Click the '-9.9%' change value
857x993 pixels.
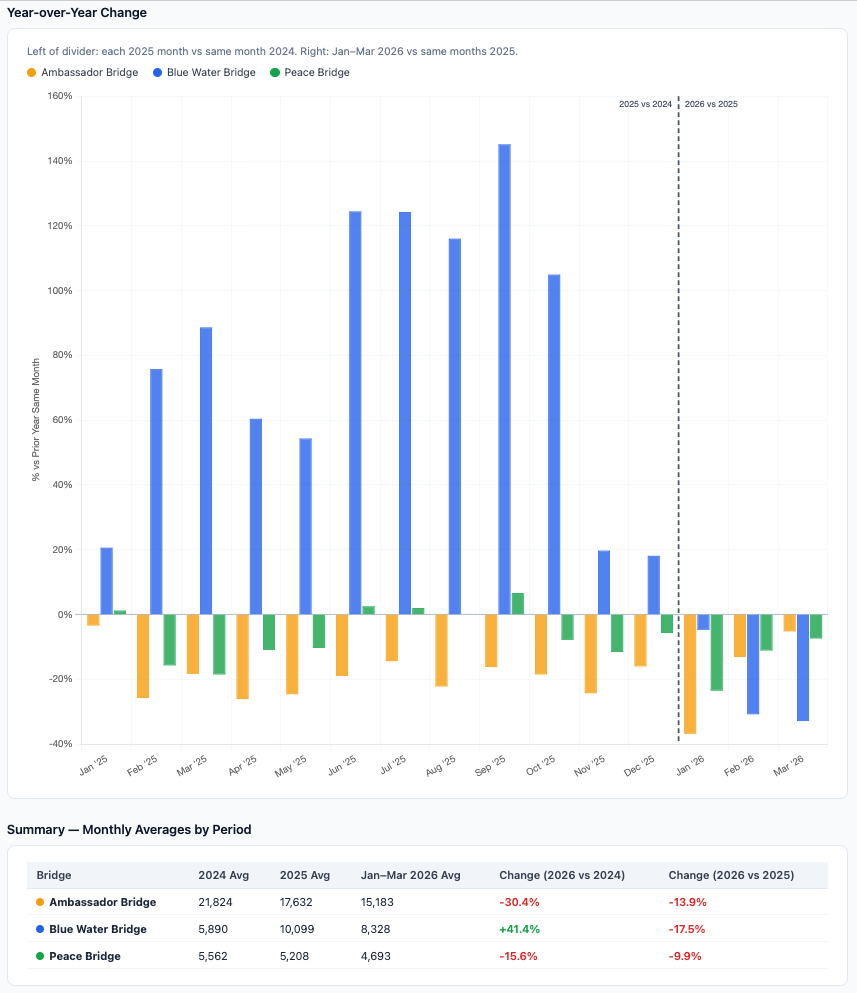(x=685, y=956)
